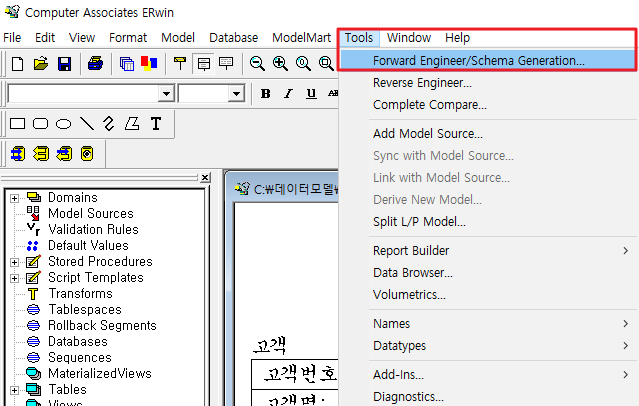Open the Edit menu
The width and height of the screenshot is (639, 406).
(45, 38)
